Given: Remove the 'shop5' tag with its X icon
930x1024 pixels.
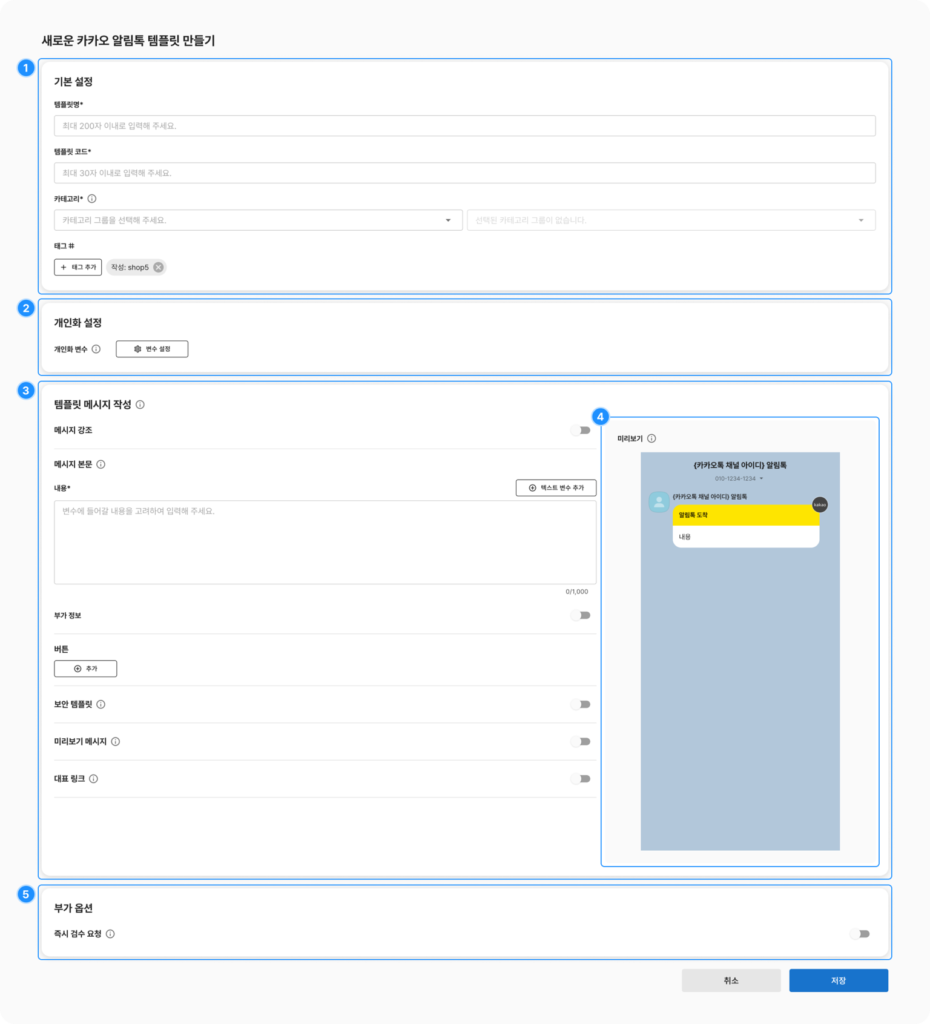Looking at the screenshot, I should click(x=158, y=267).
